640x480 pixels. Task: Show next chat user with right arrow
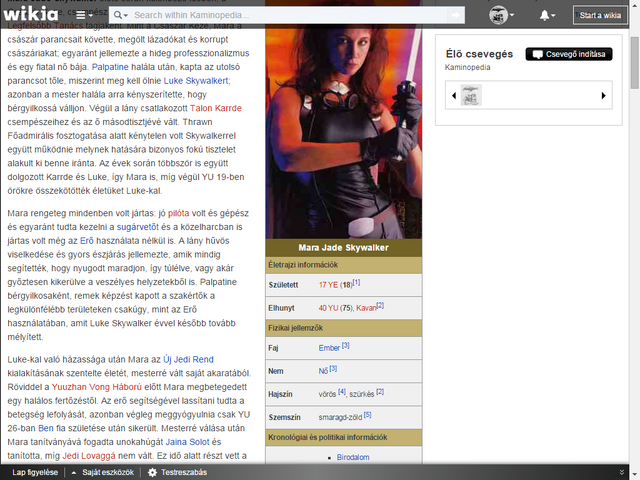(x=603, y=96)
